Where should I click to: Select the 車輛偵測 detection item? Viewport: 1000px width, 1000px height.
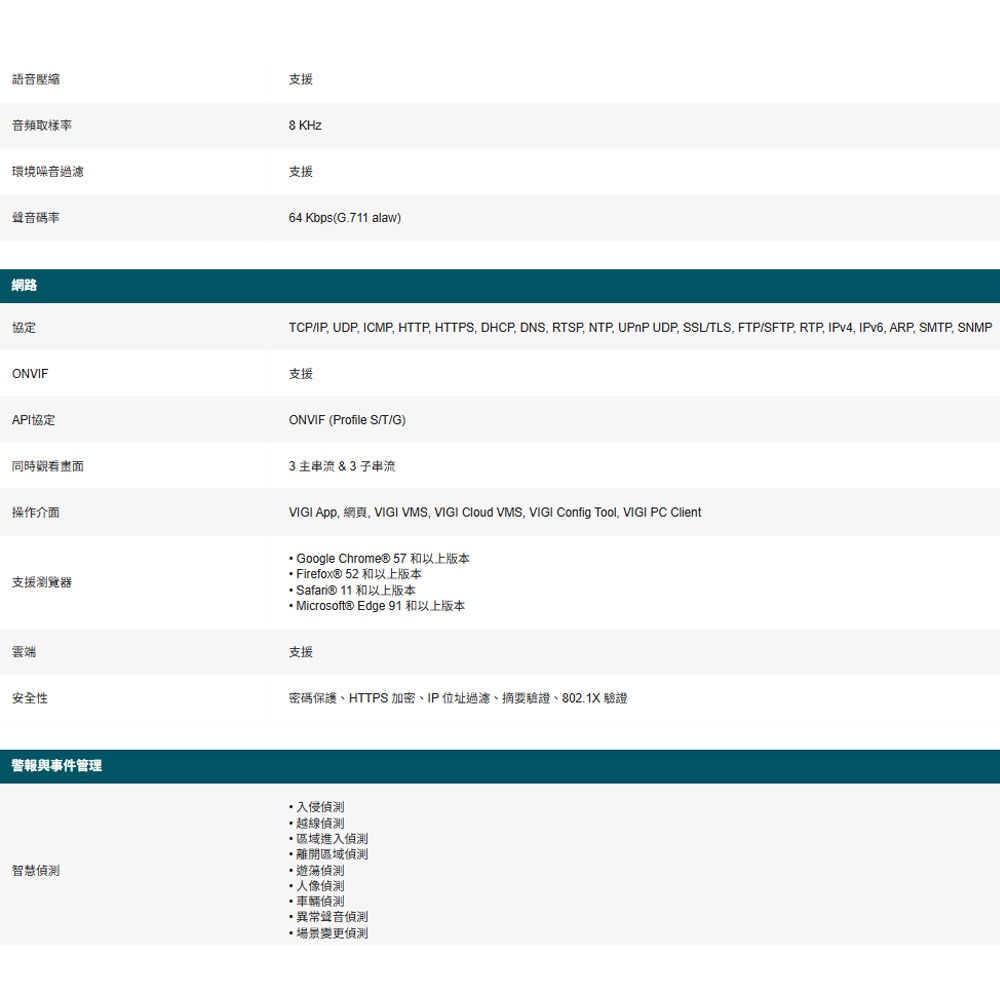pyautogui.click(x=320, y=901)
